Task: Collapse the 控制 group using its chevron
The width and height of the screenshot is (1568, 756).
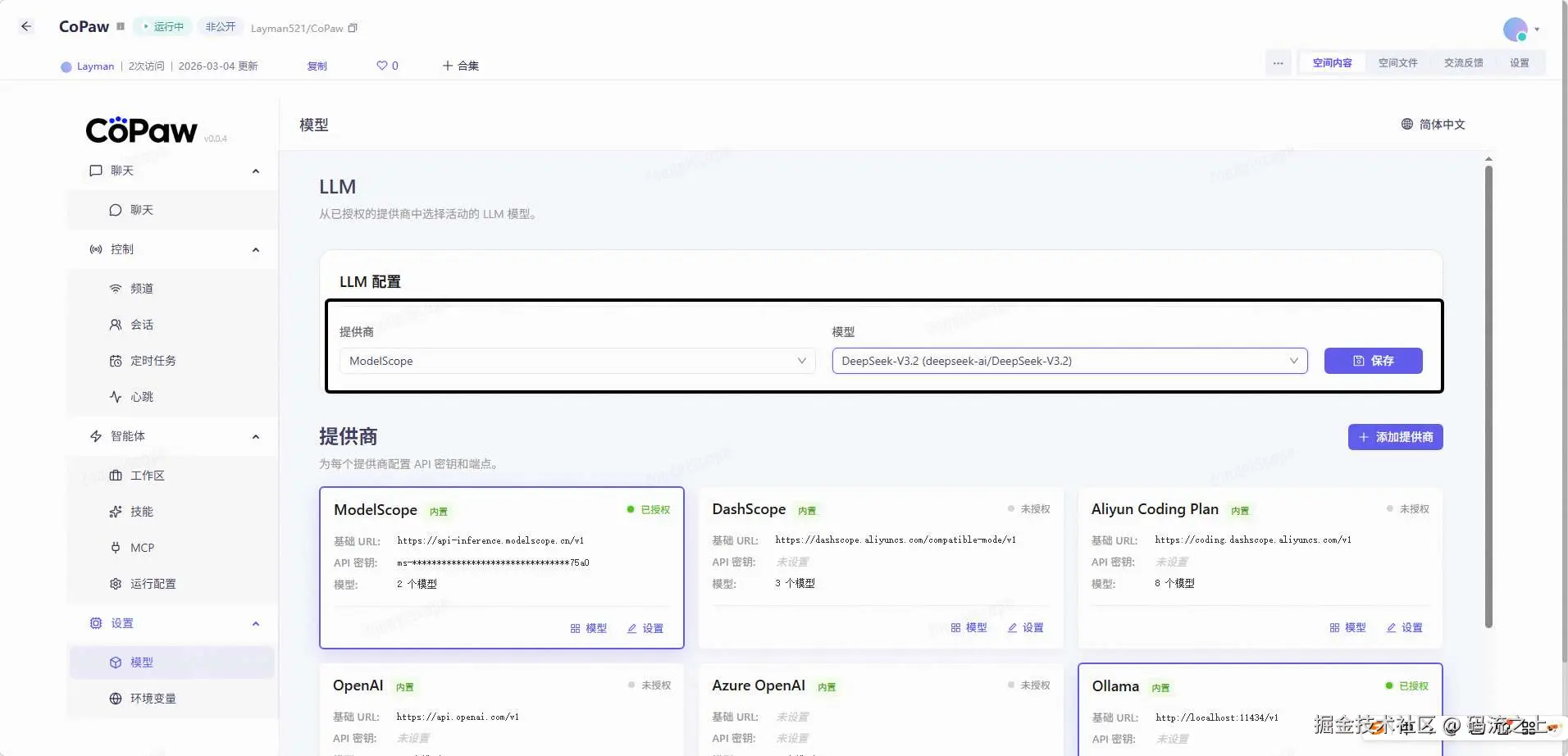Action: 256,249
